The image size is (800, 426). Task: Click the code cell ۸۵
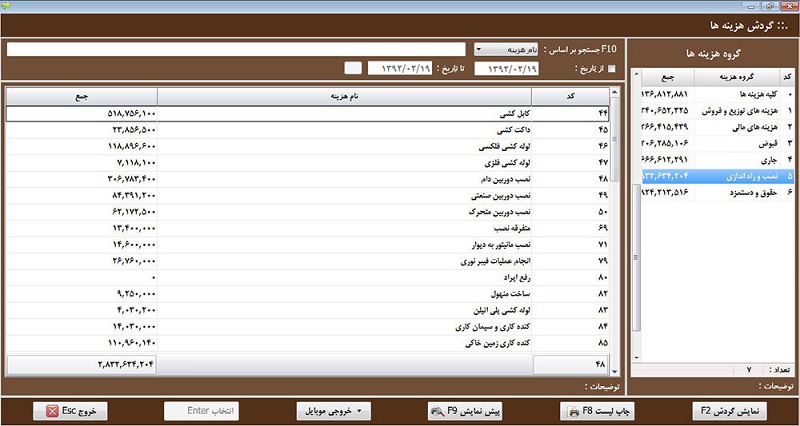point(570,343)
